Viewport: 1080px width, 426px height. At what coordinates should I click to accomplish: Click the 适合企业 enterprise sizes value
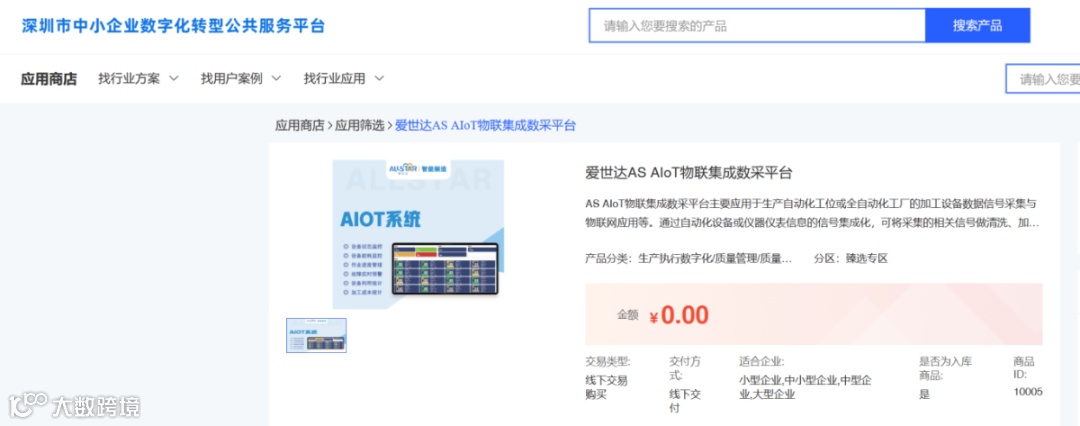click(805, 387)
